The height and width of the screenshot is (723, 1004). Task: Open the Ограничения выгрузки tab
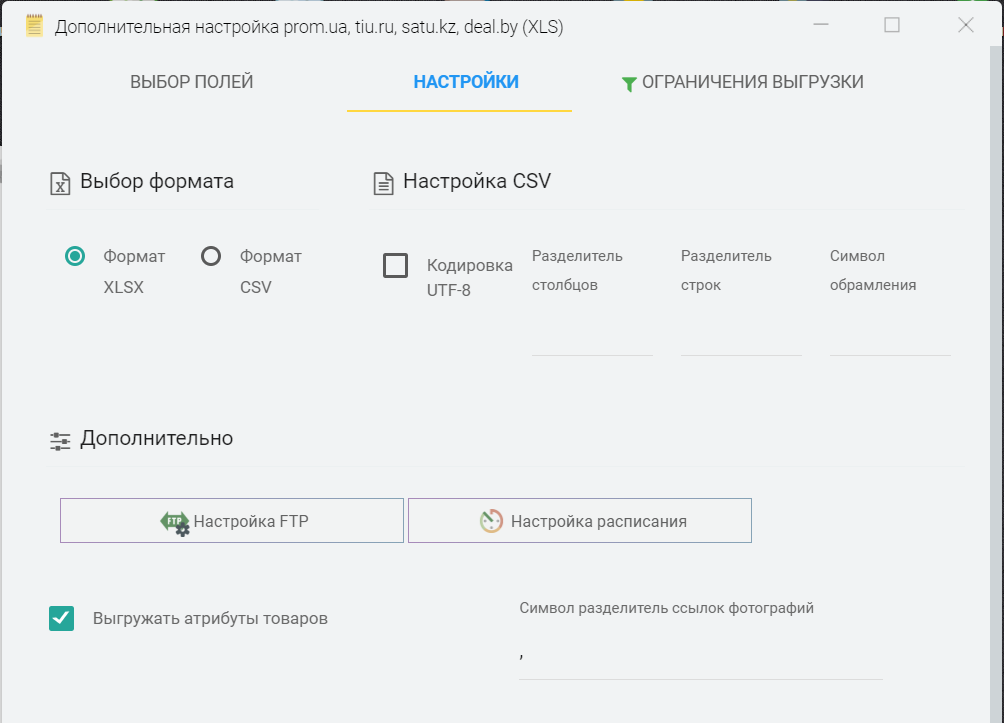[752, 82]
